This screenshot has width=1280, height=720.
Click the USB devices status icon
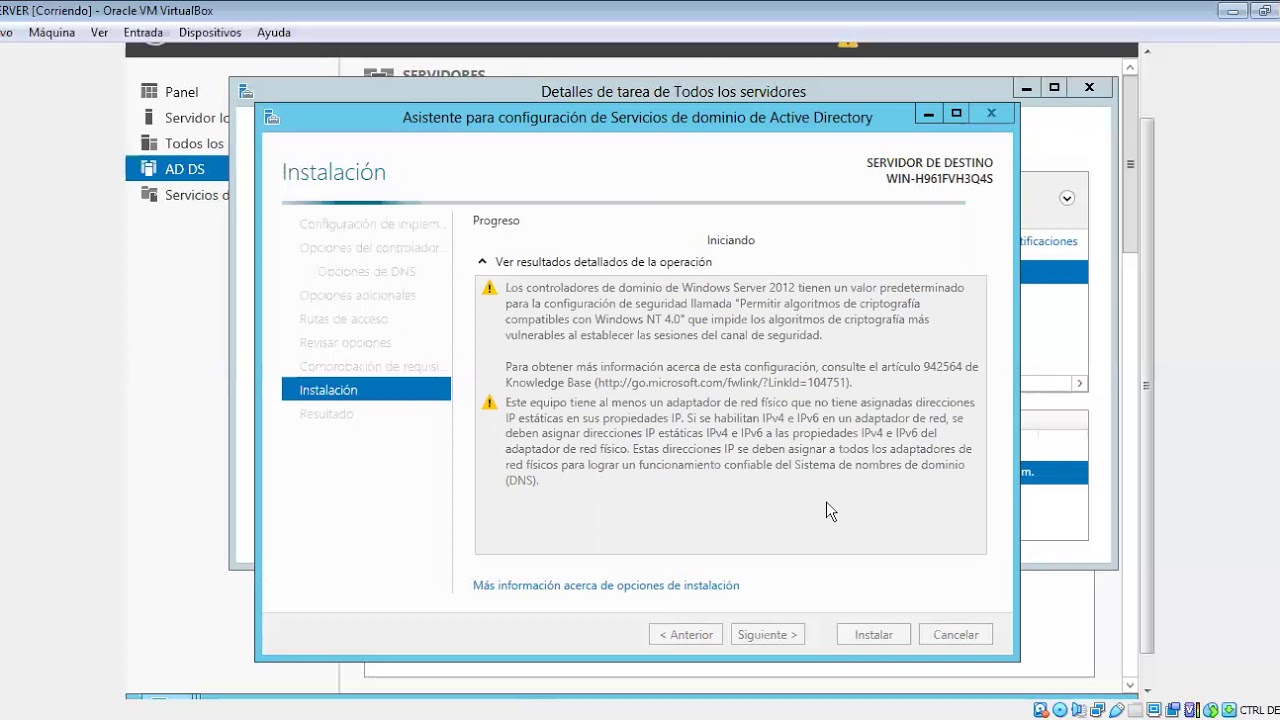[1116, 710]
